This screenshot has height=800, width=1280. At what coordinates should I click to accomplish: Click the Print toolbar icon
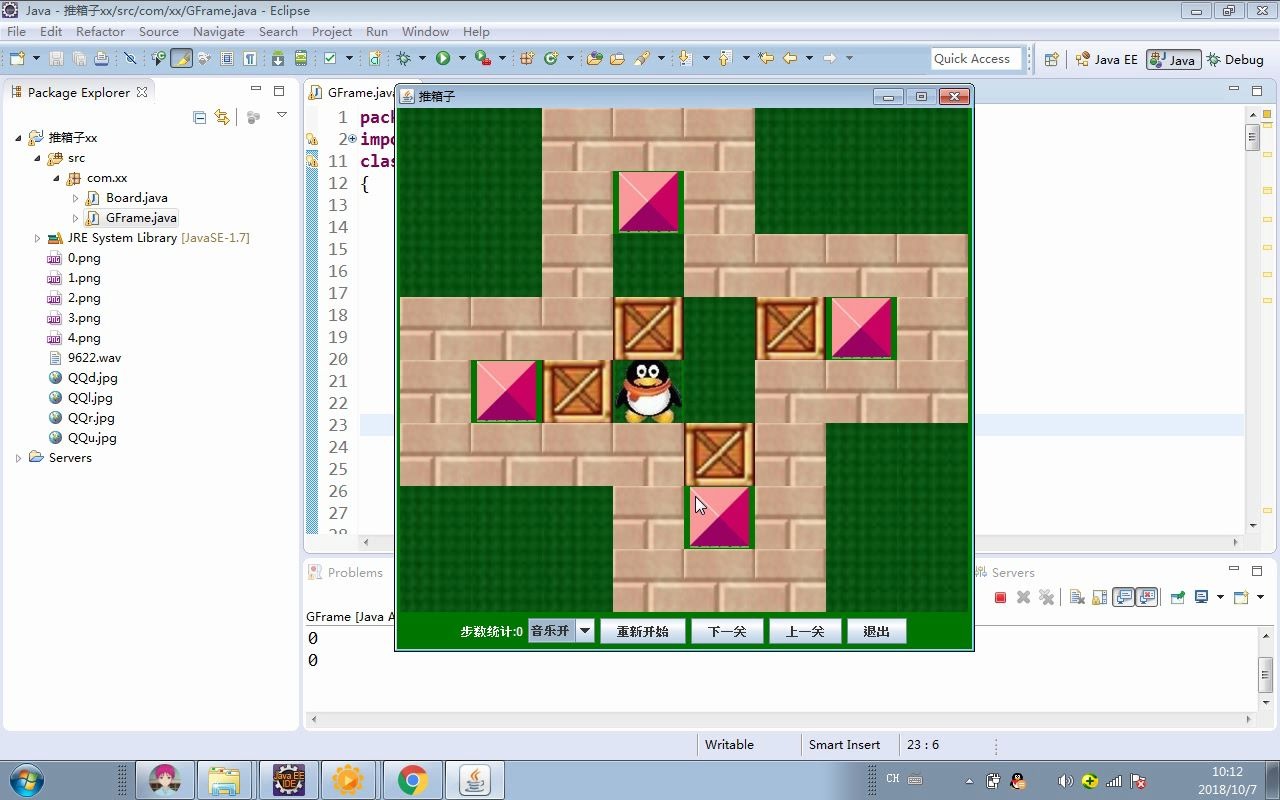pyautogui.click(x=101, y=58)
